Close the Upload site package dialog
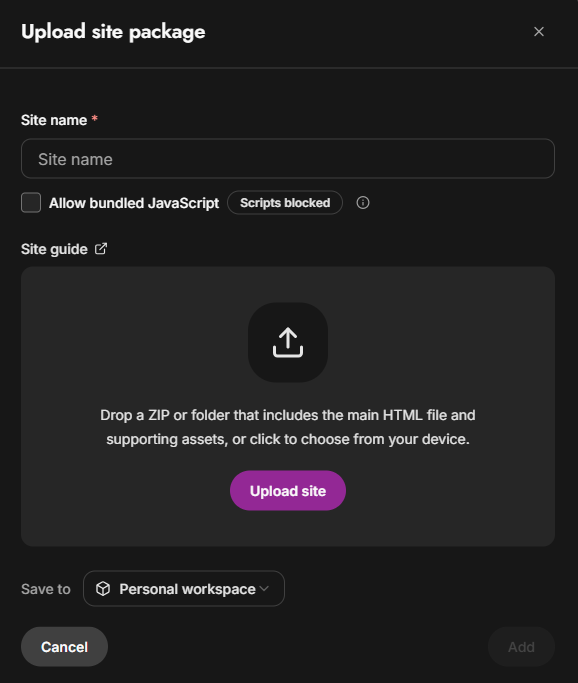The height and width of the screenshot is (683, 578). point(539,32)
